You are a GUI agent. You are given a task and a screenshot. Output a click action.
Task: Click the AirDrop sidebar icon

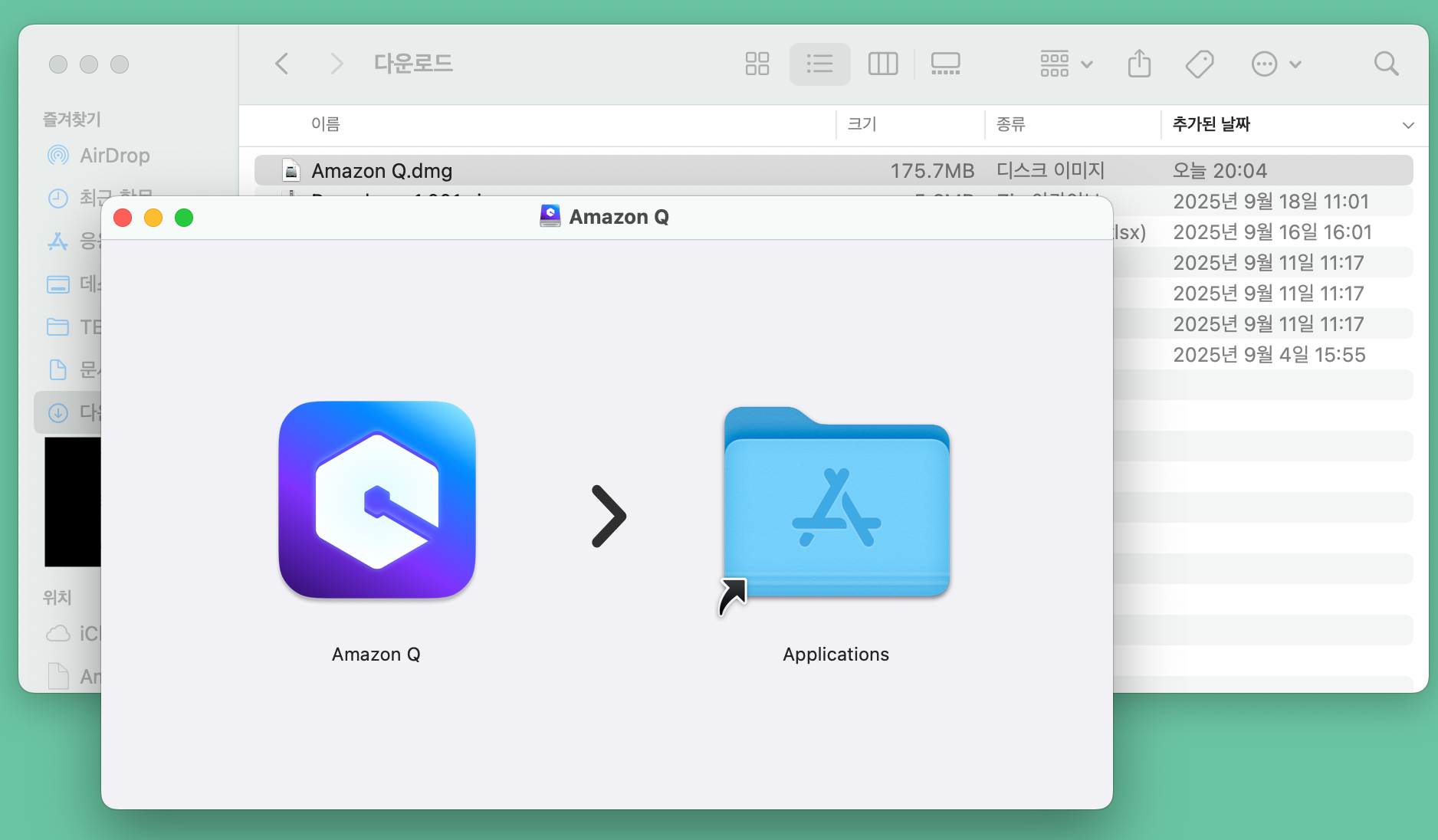[x=58, y=156]
